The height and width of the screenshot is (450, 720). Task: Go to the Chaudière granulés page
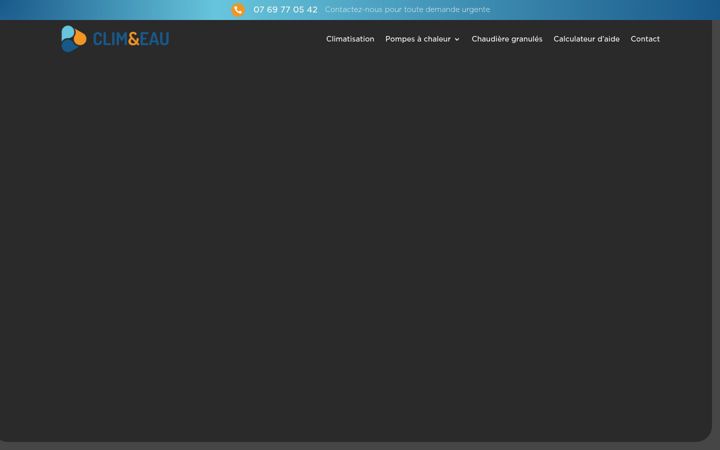(x=506, y=39)
